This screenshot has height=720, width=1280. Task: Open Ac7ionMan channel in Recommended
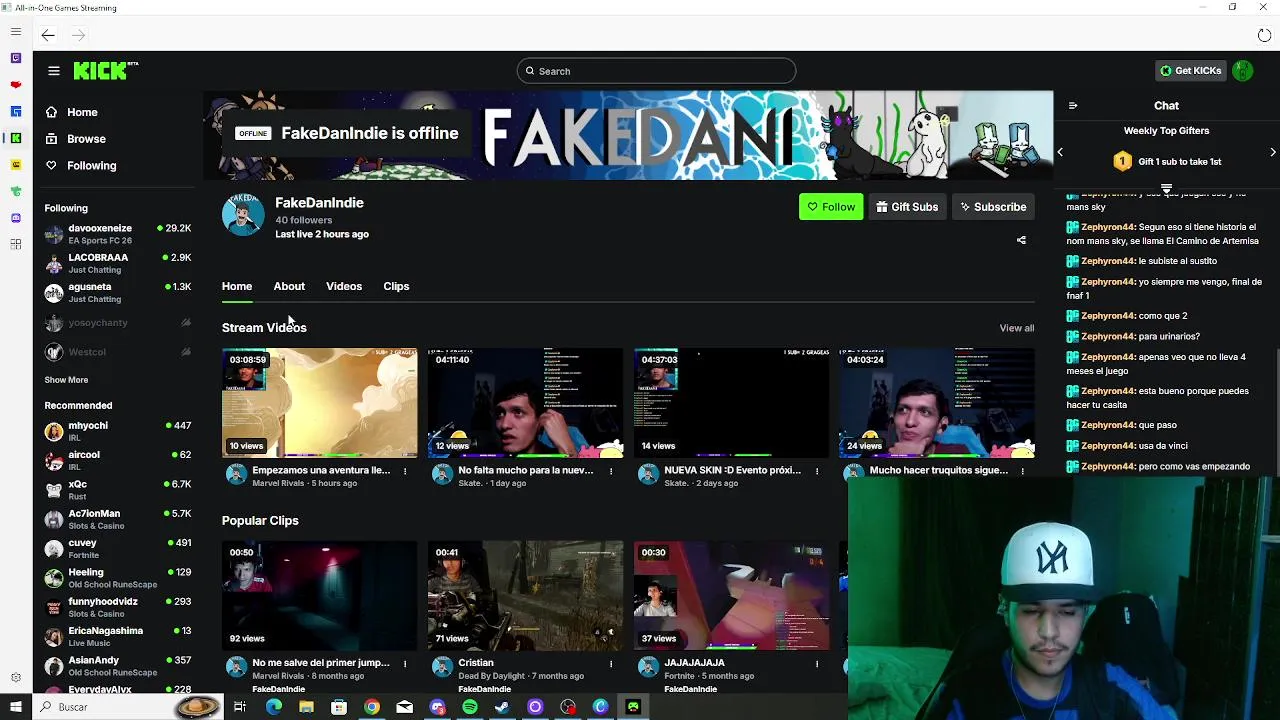pos(118,519)
